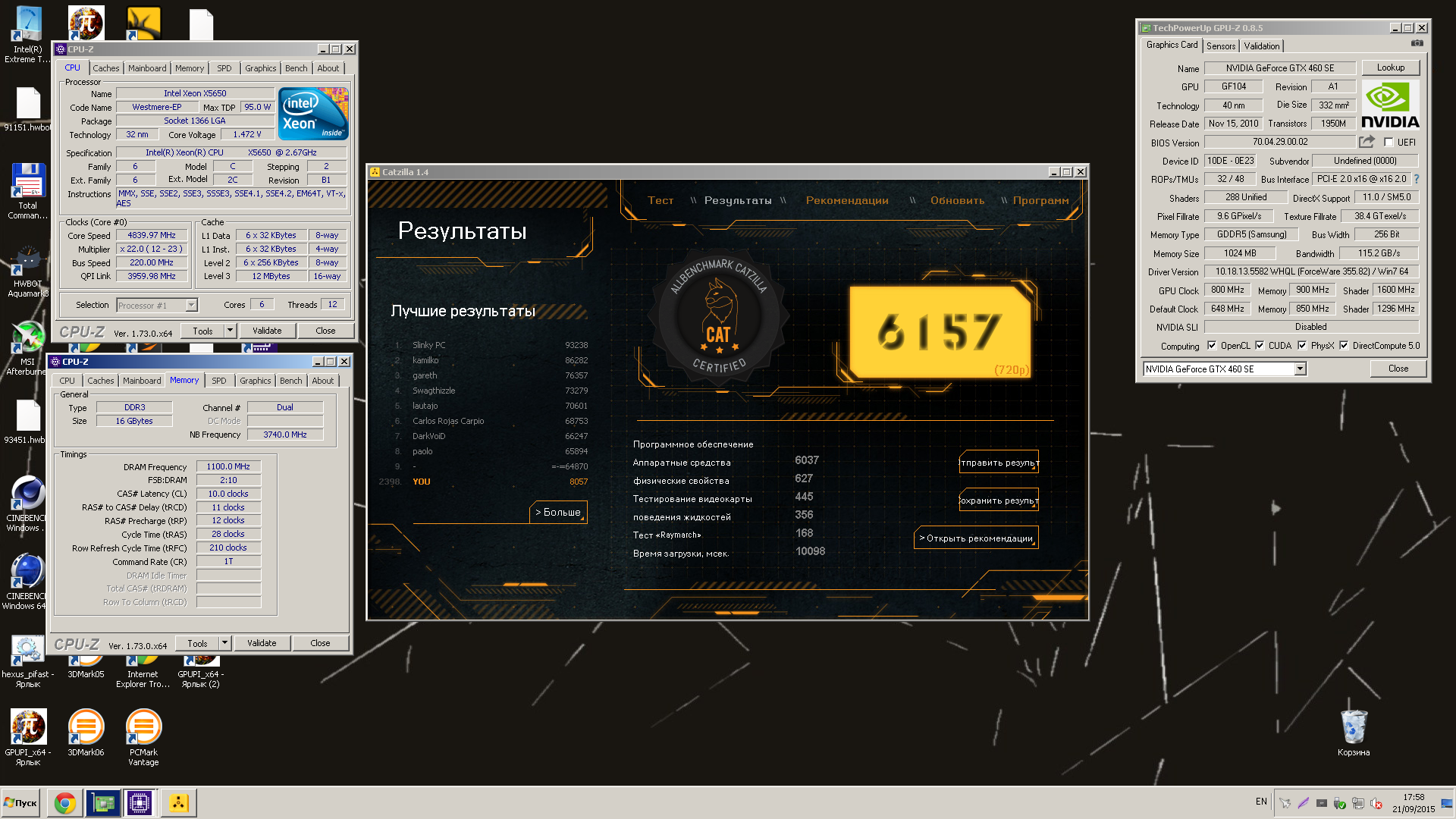This screenshot has height=819, width=1456.
Task: Open HWBOT Aquamark3 desktop shortcut
Action: pyautogui.click(x=28, y=271)
